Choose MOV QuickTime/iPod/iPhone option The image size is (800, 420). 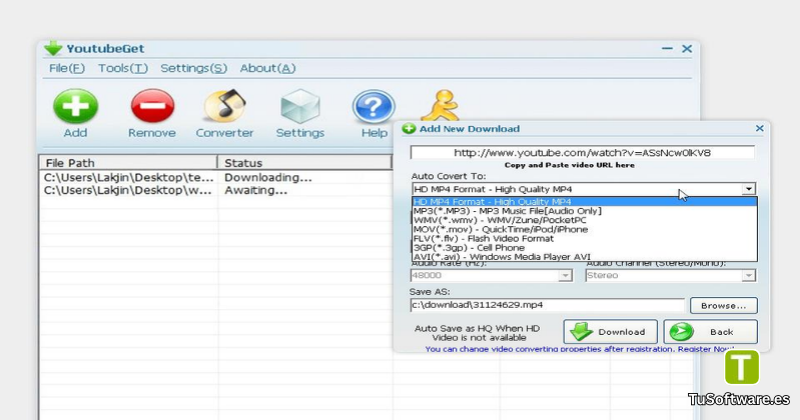585,229
